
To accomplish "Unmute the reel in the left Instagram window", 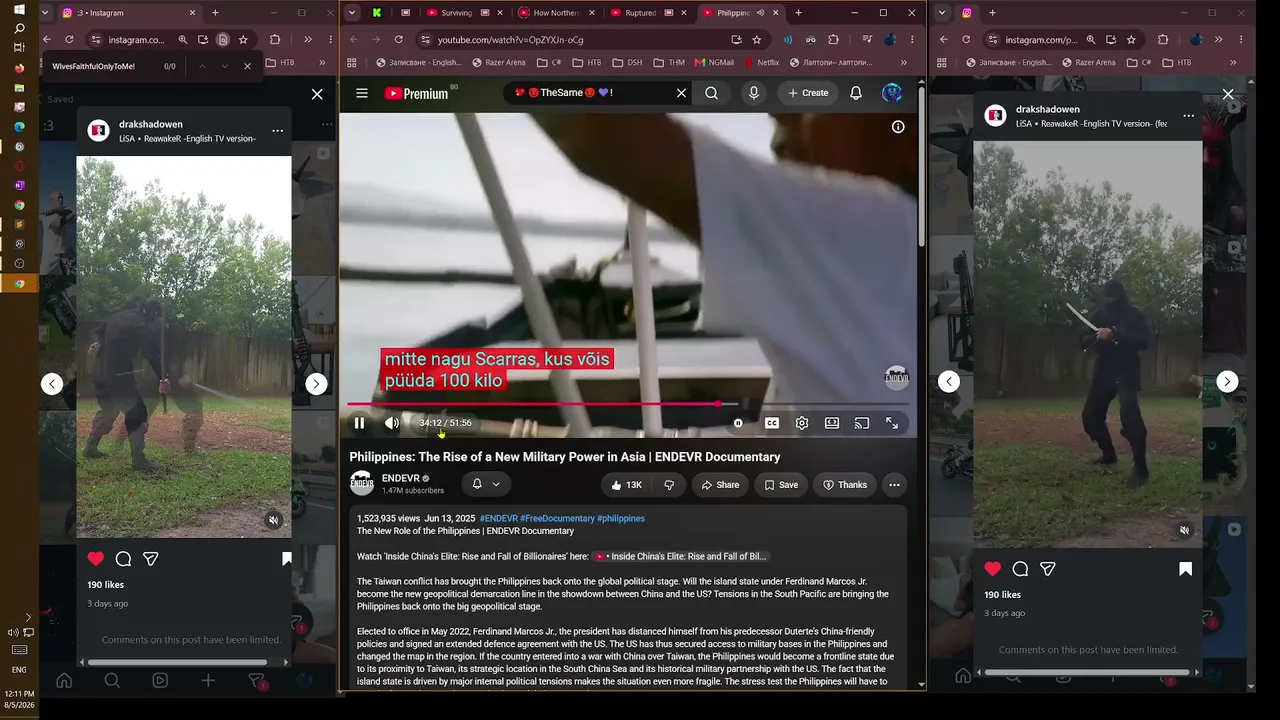I will click(274, 520).
